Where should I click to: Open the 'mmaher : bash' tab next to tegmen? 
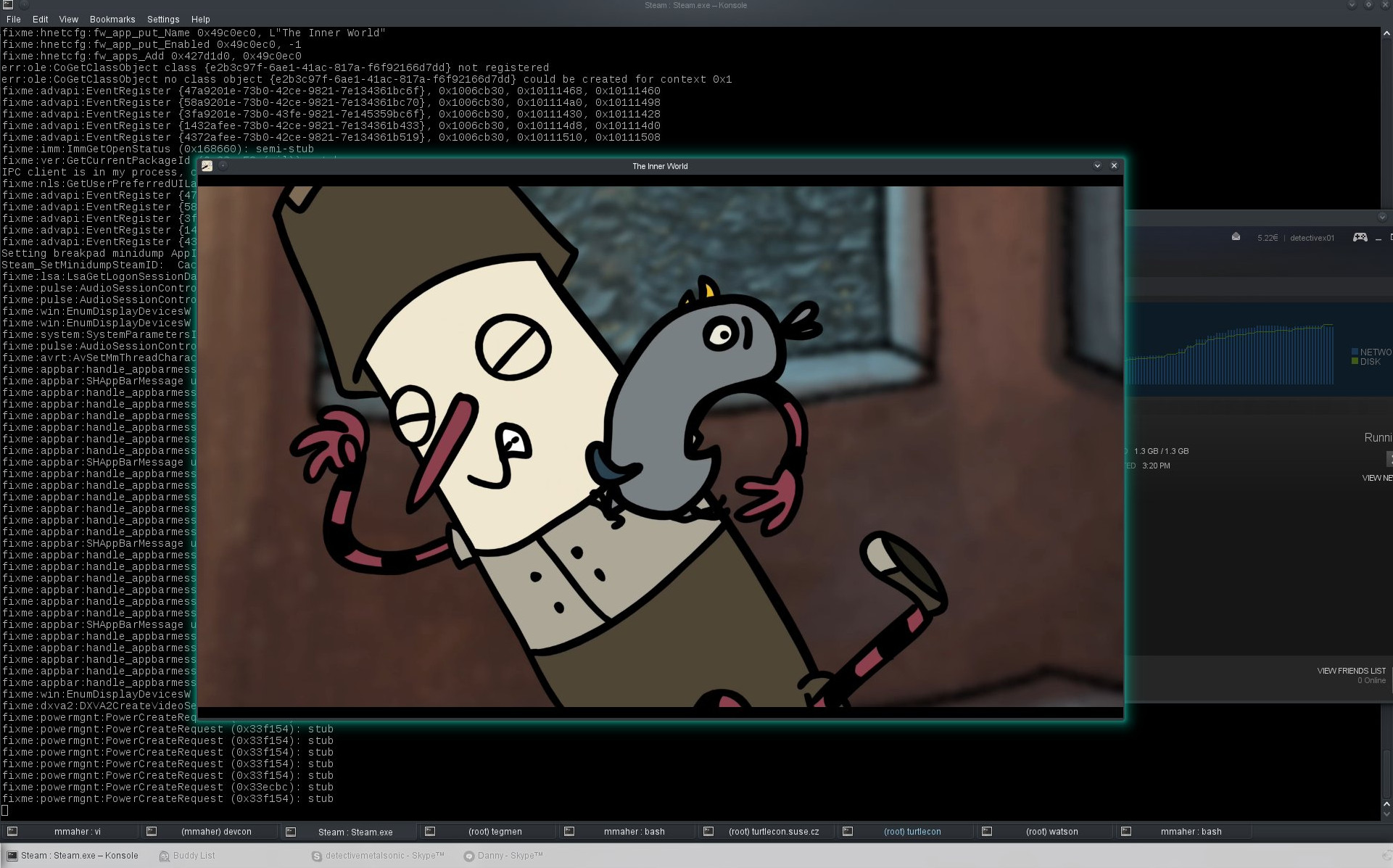[x=627, y=832]
